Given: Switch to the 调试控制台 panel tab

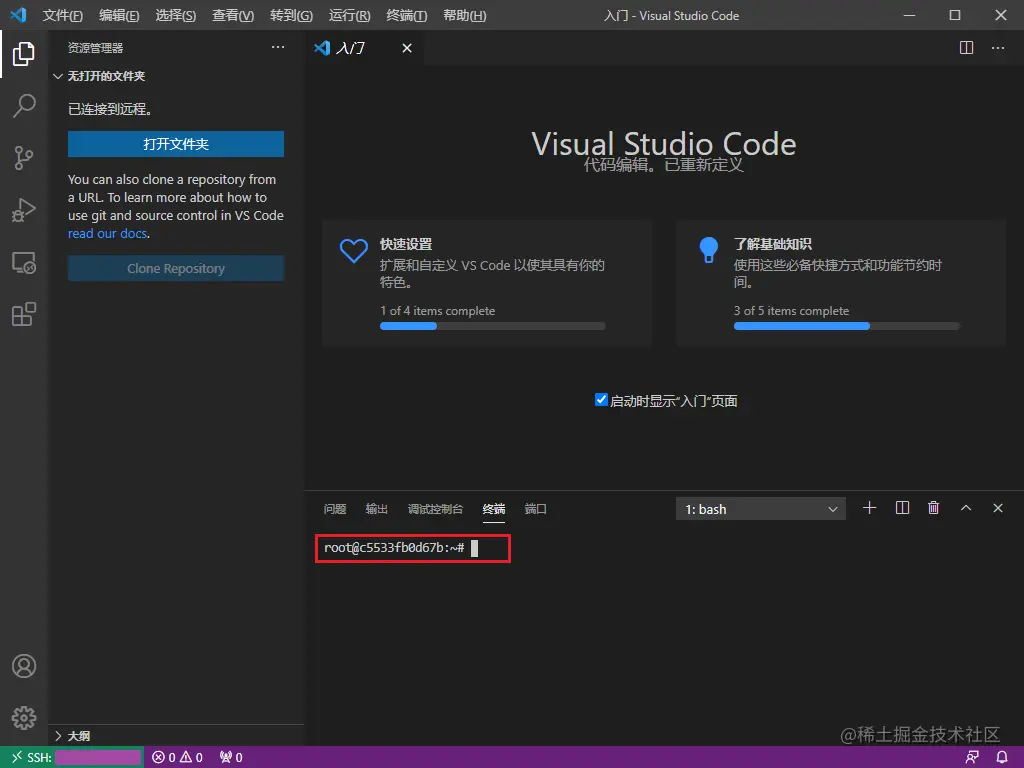Looking at the screenshot, I should [x=435, y=509].
